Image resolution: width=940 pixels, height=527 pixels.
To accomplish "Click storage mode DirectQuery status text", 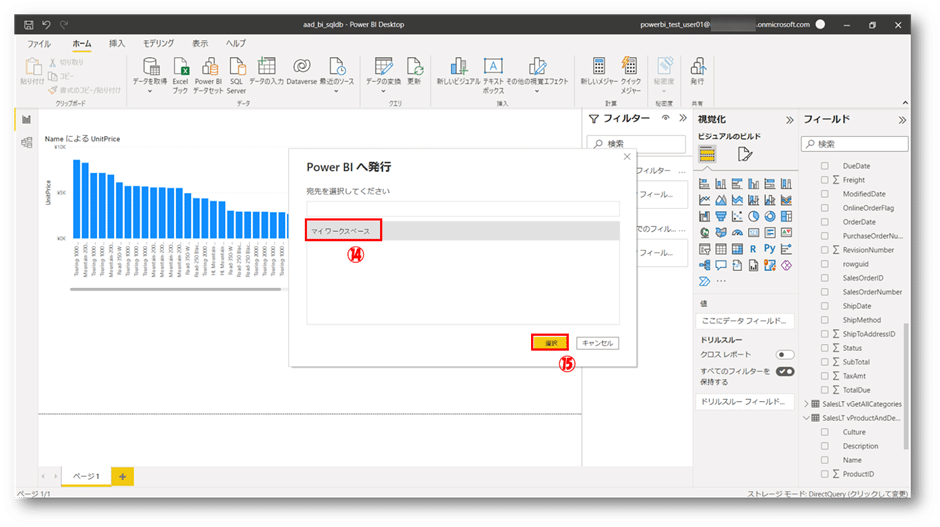I will 827,494.
